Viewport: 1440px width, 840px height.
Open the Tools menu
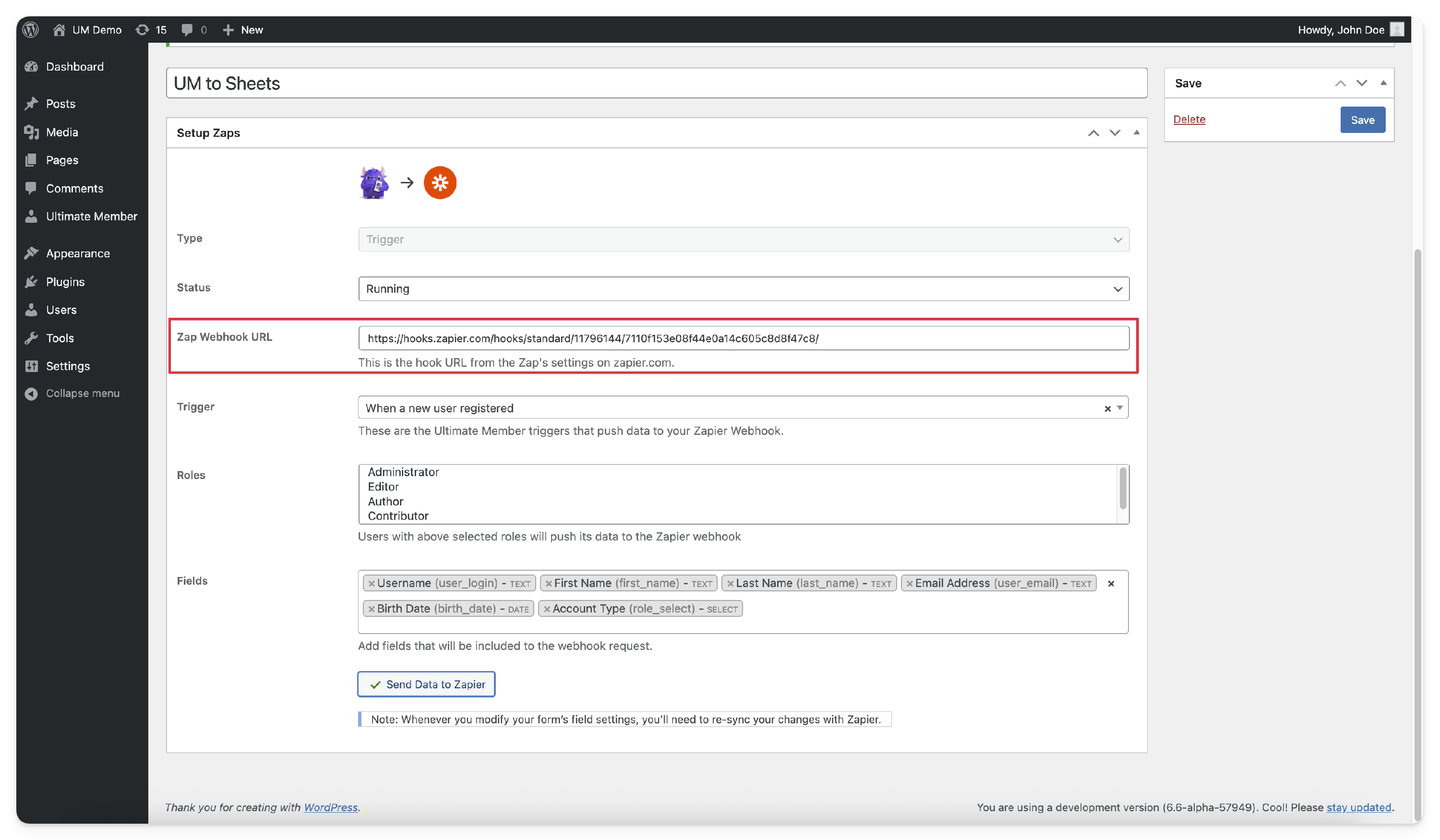(x=60, y=338)
